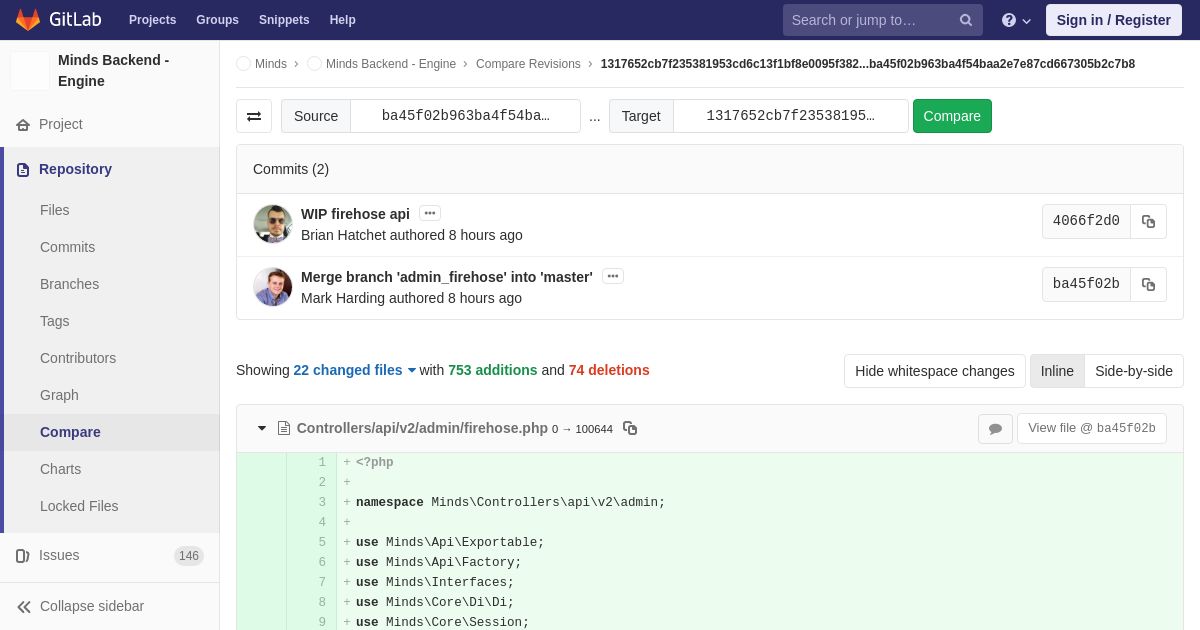Open Merge branch 'admin_firehose' commit
Image resolution: width=1200 pixels, height=630 pixels.
coord(447,277)
